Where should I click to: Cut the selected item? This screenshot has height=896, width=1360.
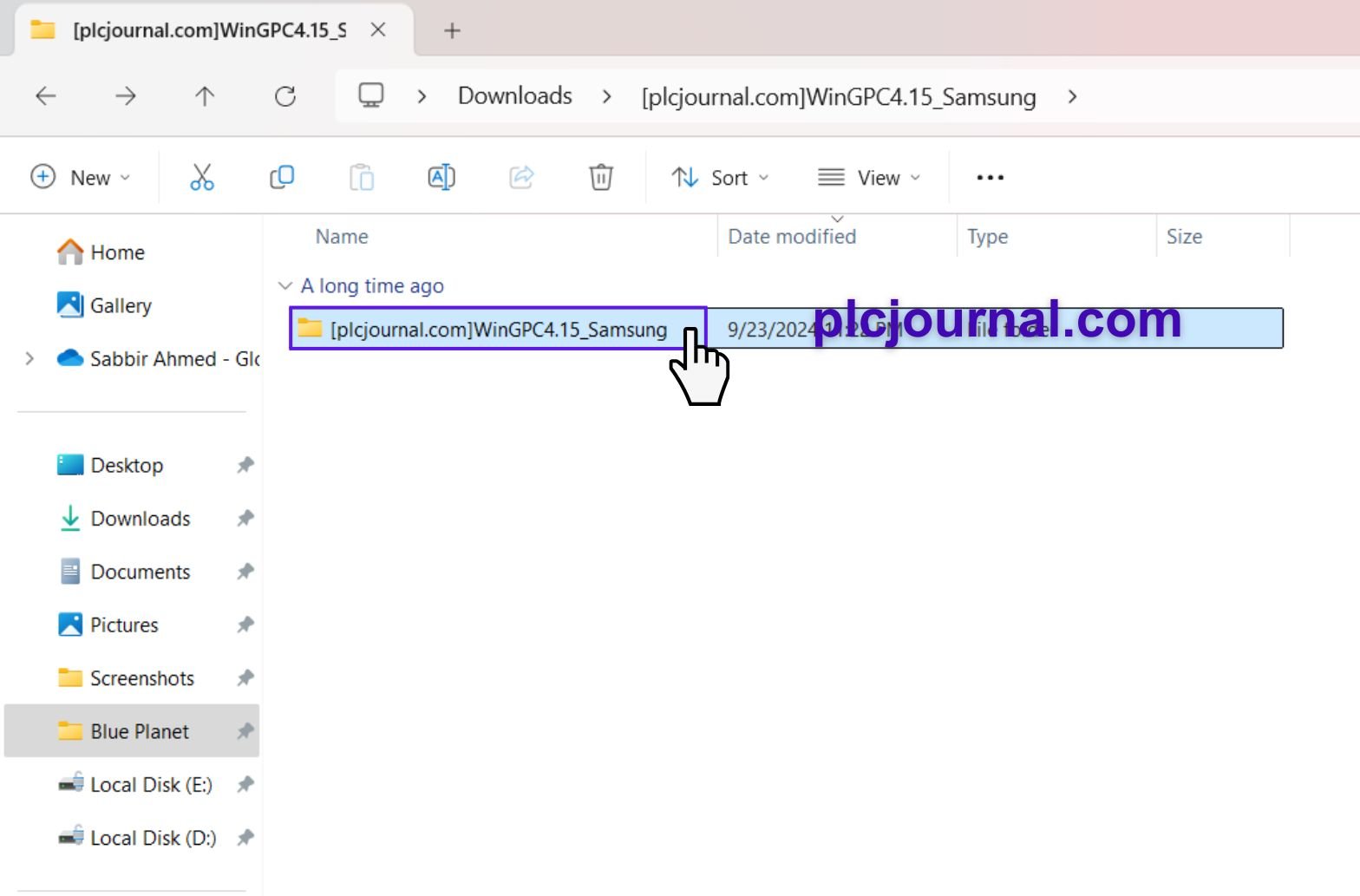click(202, 177)
